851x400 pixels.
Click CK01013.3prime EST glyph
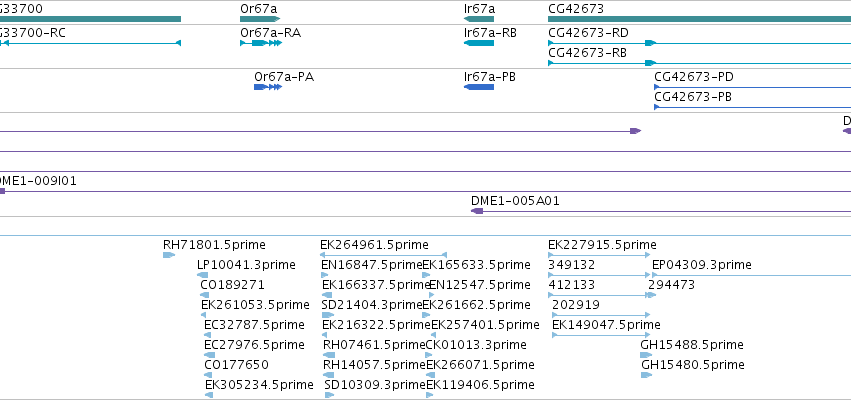431,355
